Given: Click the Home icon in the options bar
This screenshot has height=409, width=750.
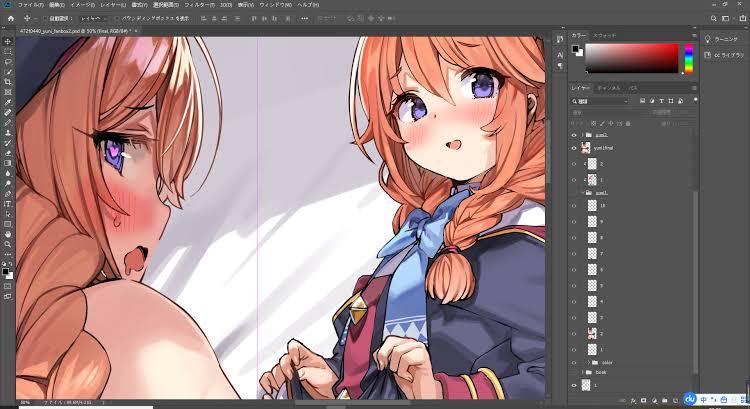Looking at the screenshot, I should point(8,18).
